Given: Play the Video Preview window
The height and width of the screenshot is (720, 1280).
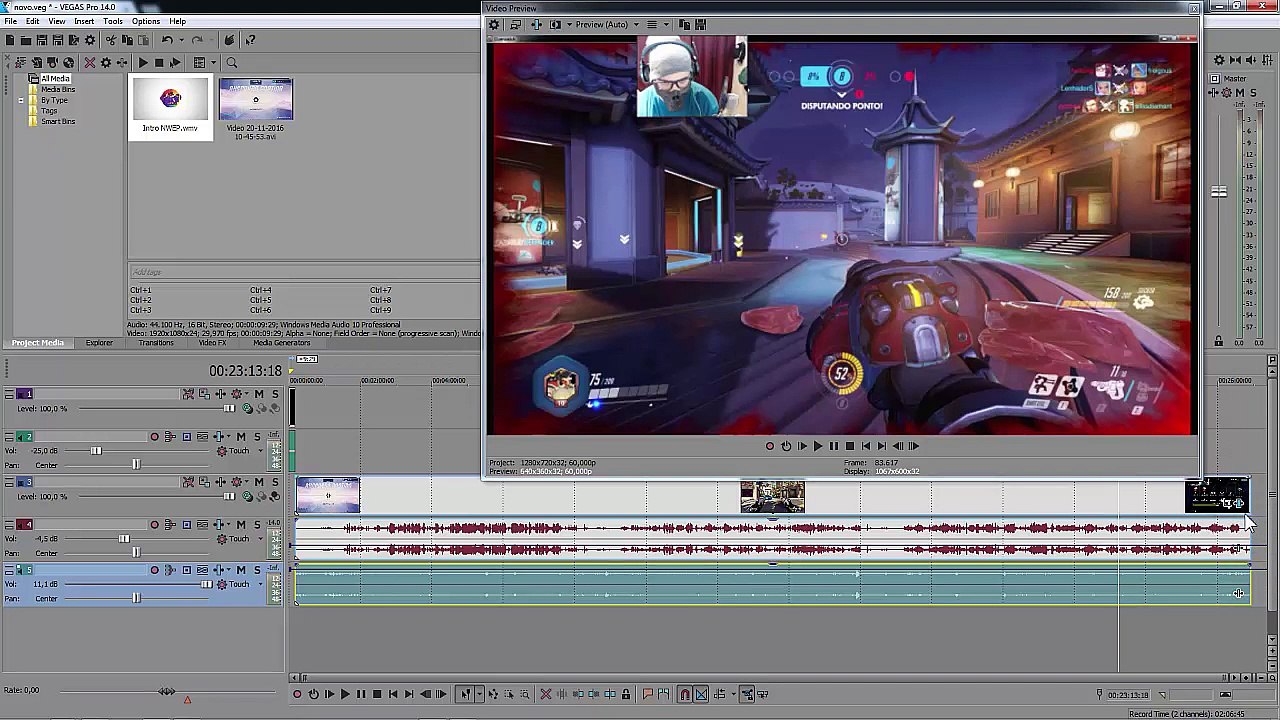Looking at the screenshot, I should [817, 446].
